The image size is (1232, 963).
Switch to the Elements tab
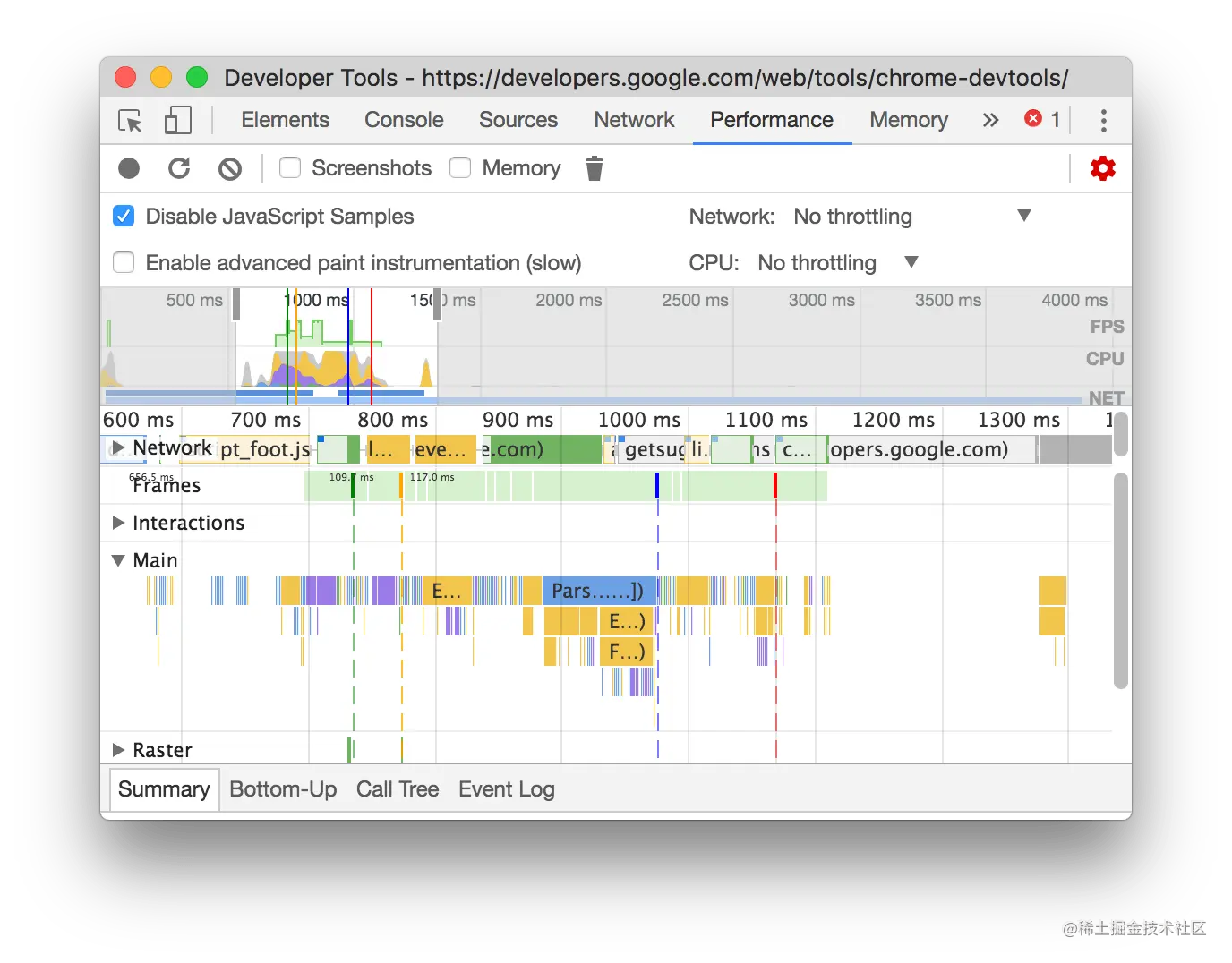click(x=286, y=120)
